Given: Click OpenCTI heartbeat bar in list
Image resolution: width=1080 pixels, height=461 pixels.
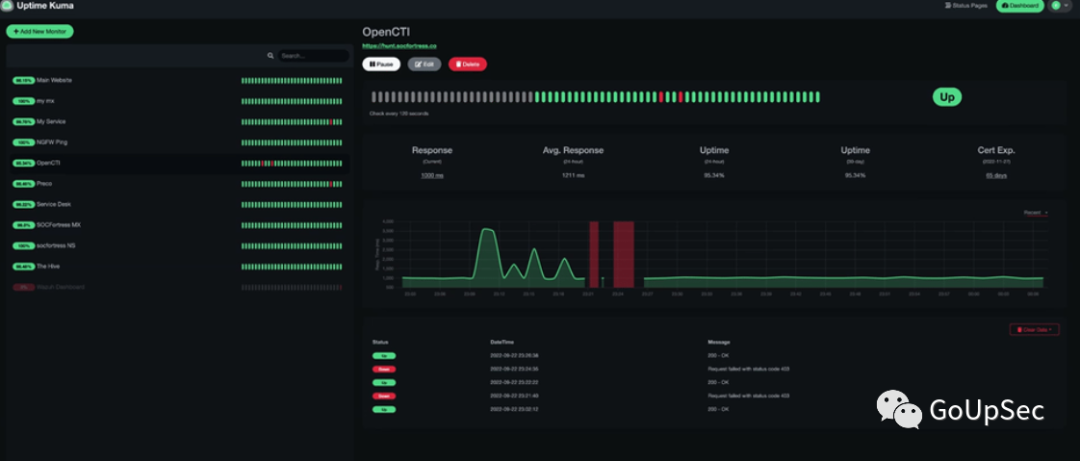Looking at the screenshot, I should [x=291, y=163].
